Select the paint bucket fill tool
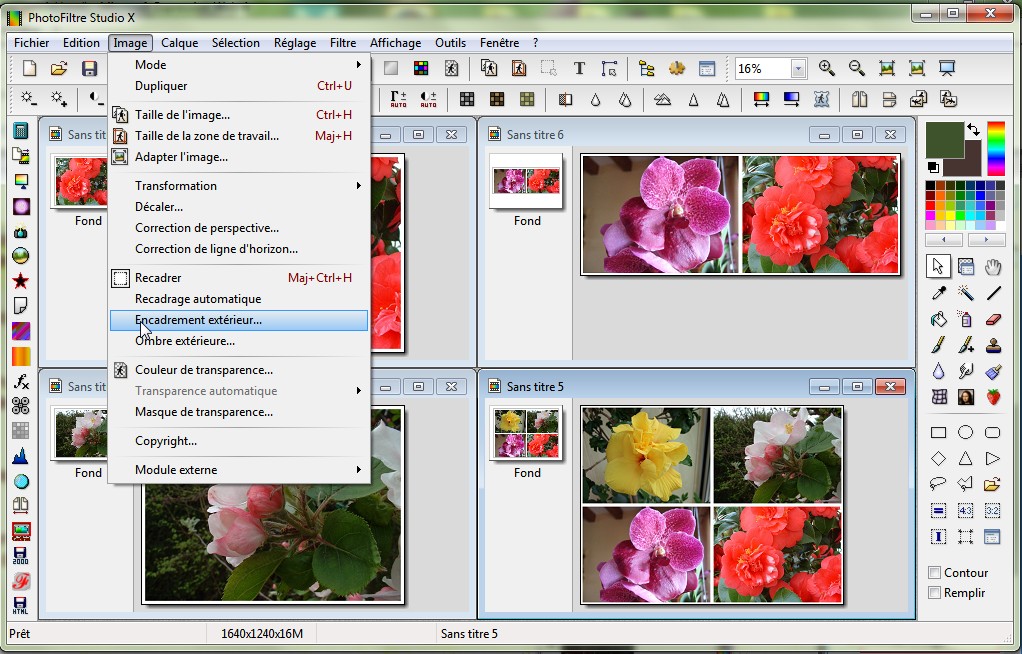Screen dimensions: 1022x654 click(x=939, y=319)
